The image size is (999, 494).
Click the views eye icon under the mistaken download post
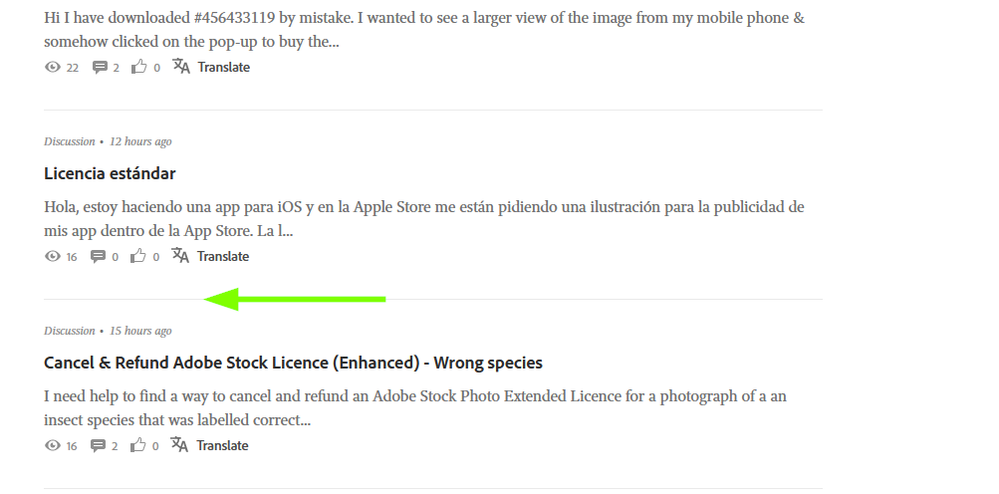pyautogui.click(x=53, y=68)
